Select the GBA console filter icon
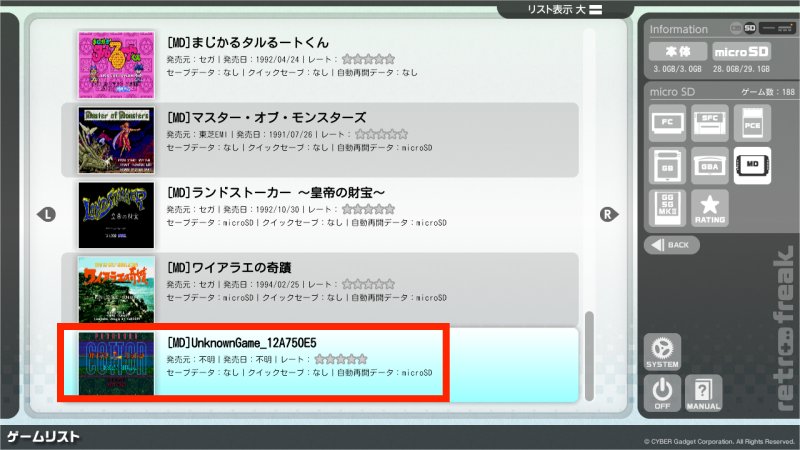 [x=710, y=165]
